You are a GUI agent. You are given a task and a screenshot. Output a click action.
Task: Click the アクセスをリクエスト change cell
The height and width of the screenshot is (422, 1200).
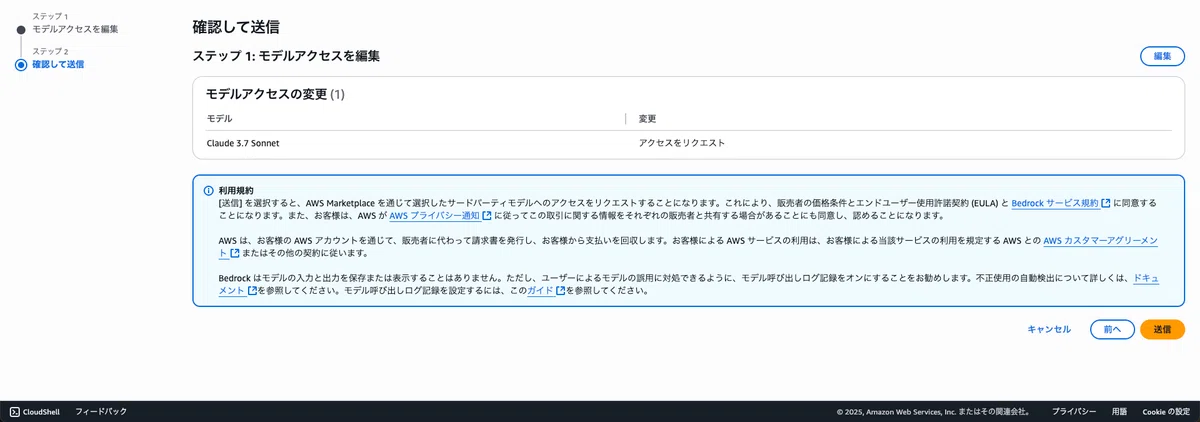(682, 143)
